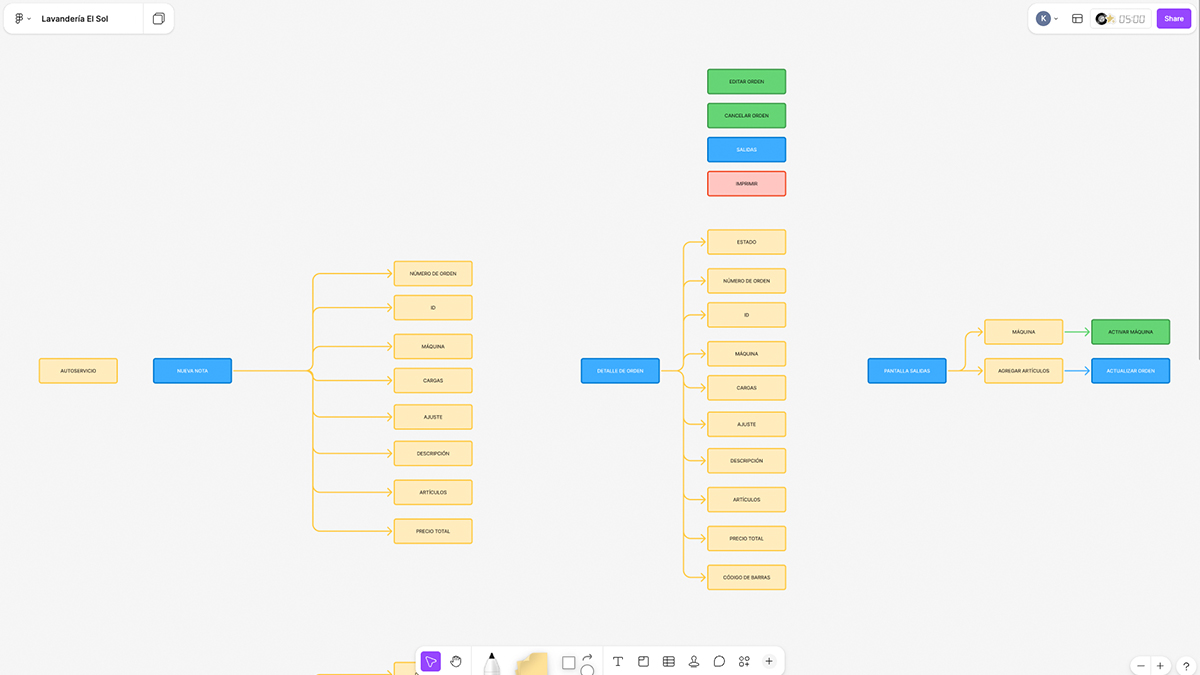
Task: Activate the Select arrow tool
Action: point(430,661)
